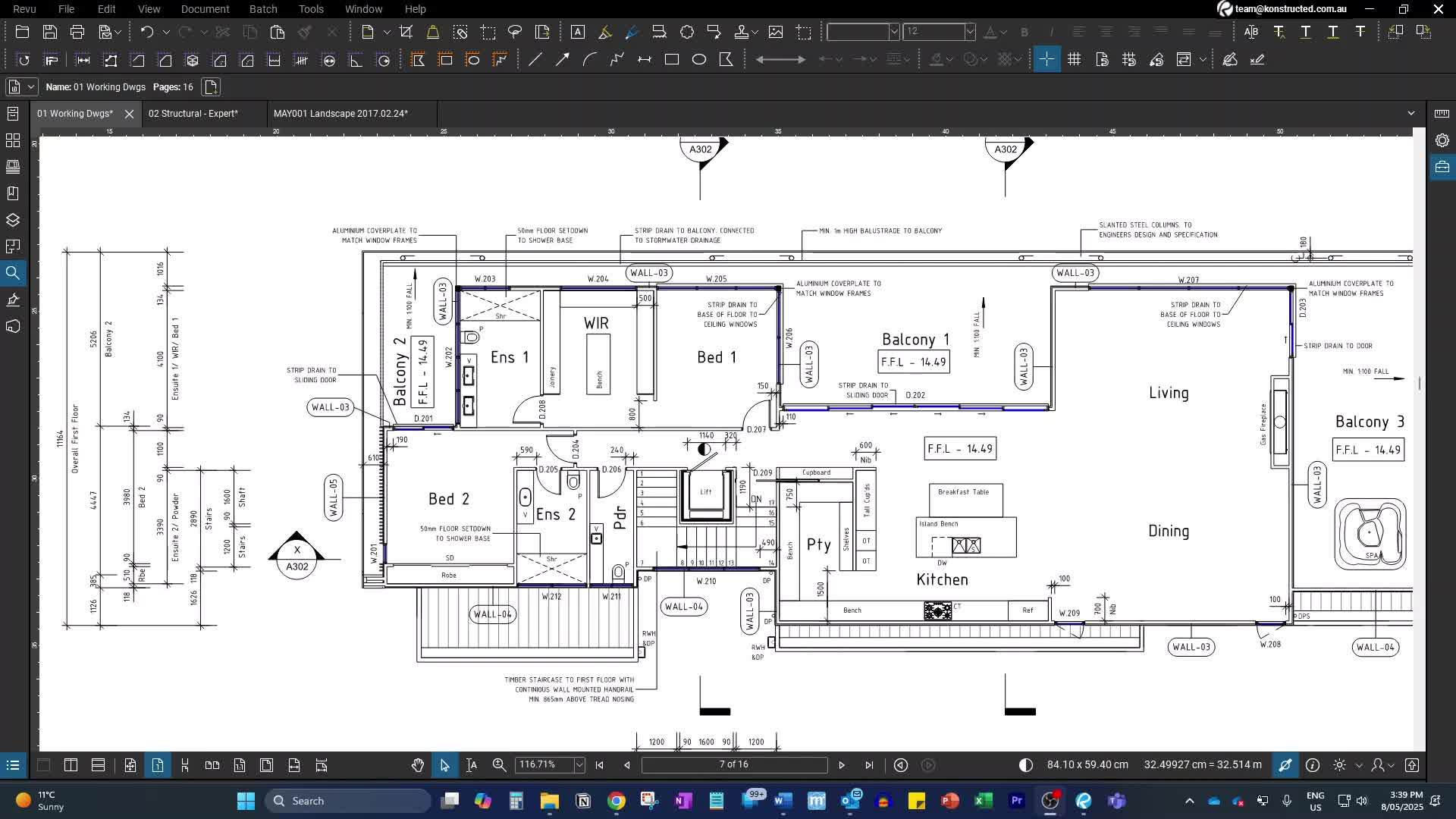Insert an Image with picture icon
The width and height of the screenshot is (1456, 819).
click(x=776, y=32)
